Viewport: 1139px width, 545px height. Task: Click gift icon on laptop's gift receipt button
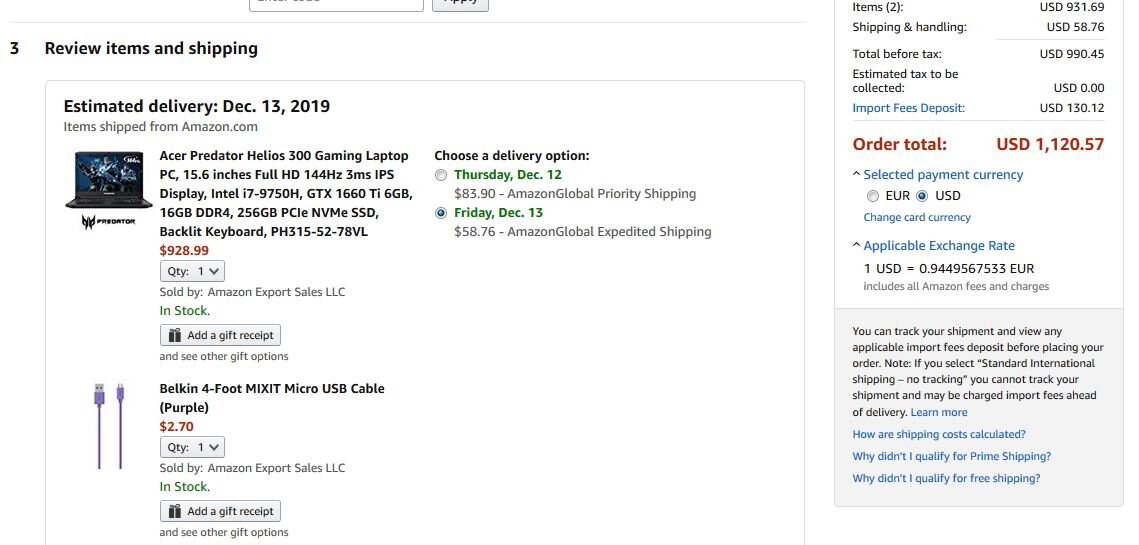175,335
